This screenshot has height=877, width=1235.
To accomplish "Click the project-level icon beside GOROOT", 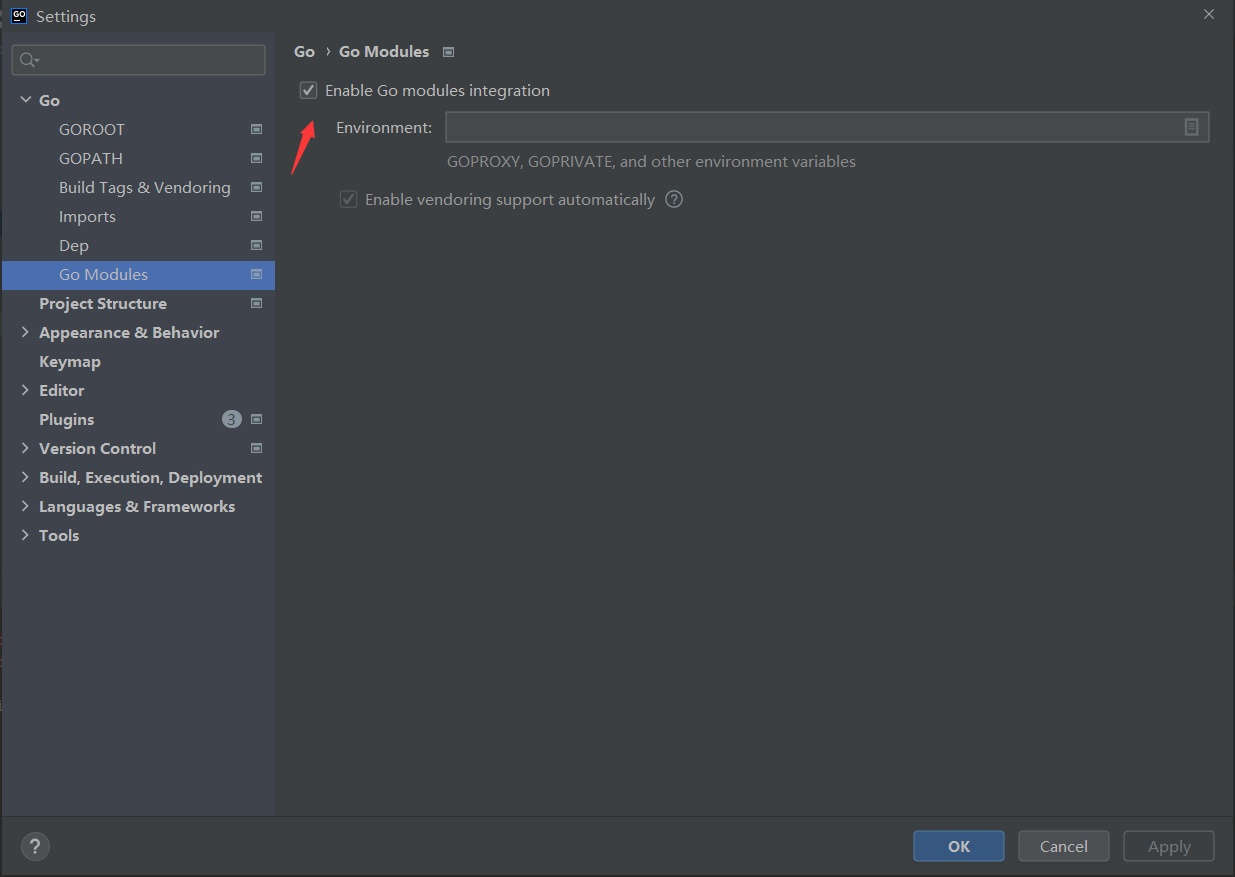I will coord(256,129).
